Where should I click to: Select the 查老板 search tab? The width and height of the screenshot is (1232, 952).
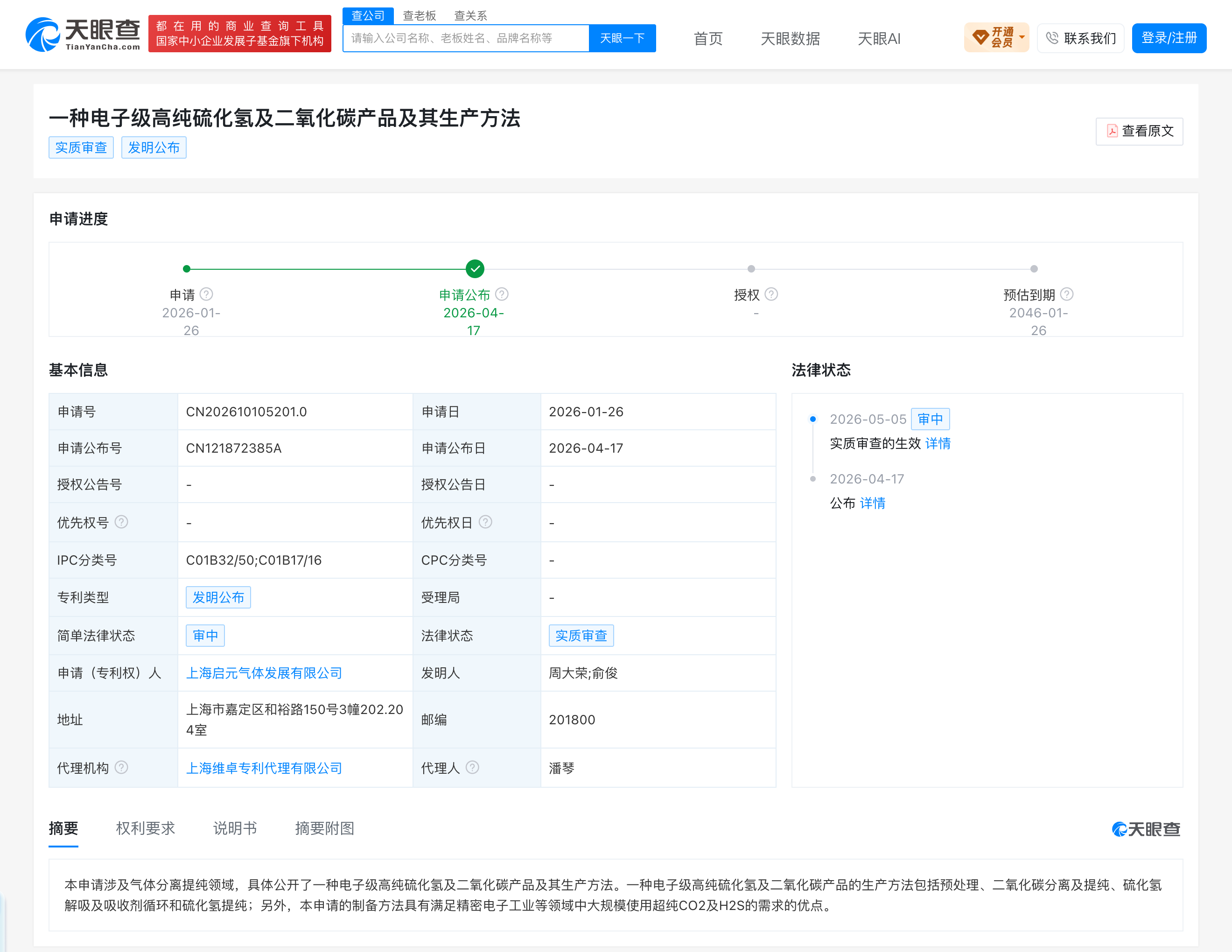(x=419, y=15)
